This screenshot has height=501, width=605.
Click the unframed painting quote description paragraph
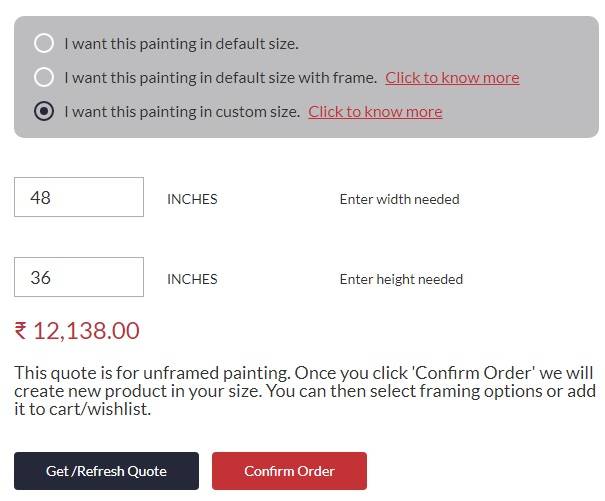point(305,391)
